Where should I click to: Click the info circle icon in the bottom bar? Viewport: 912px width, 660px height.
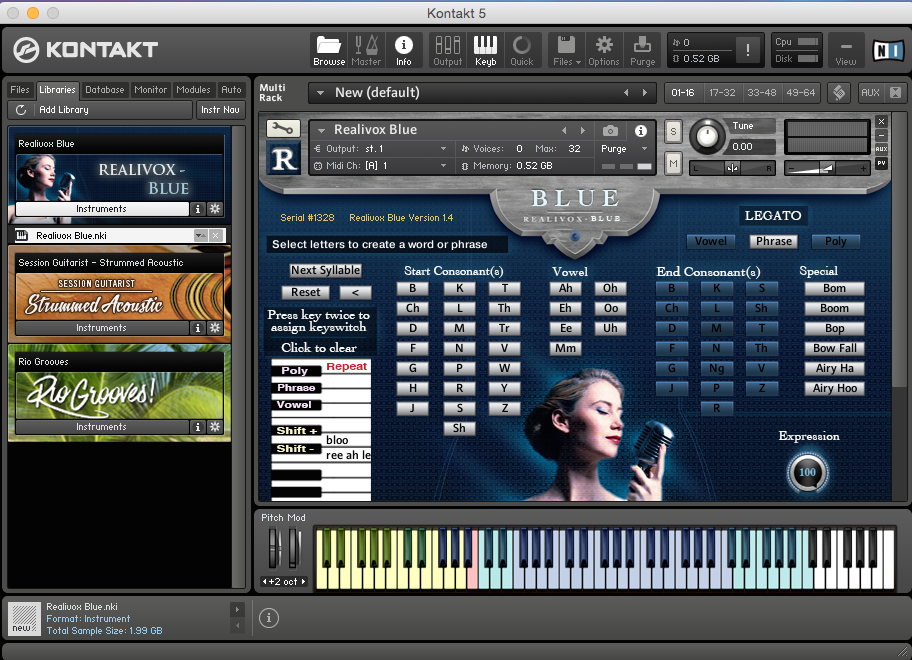(269, 618)
